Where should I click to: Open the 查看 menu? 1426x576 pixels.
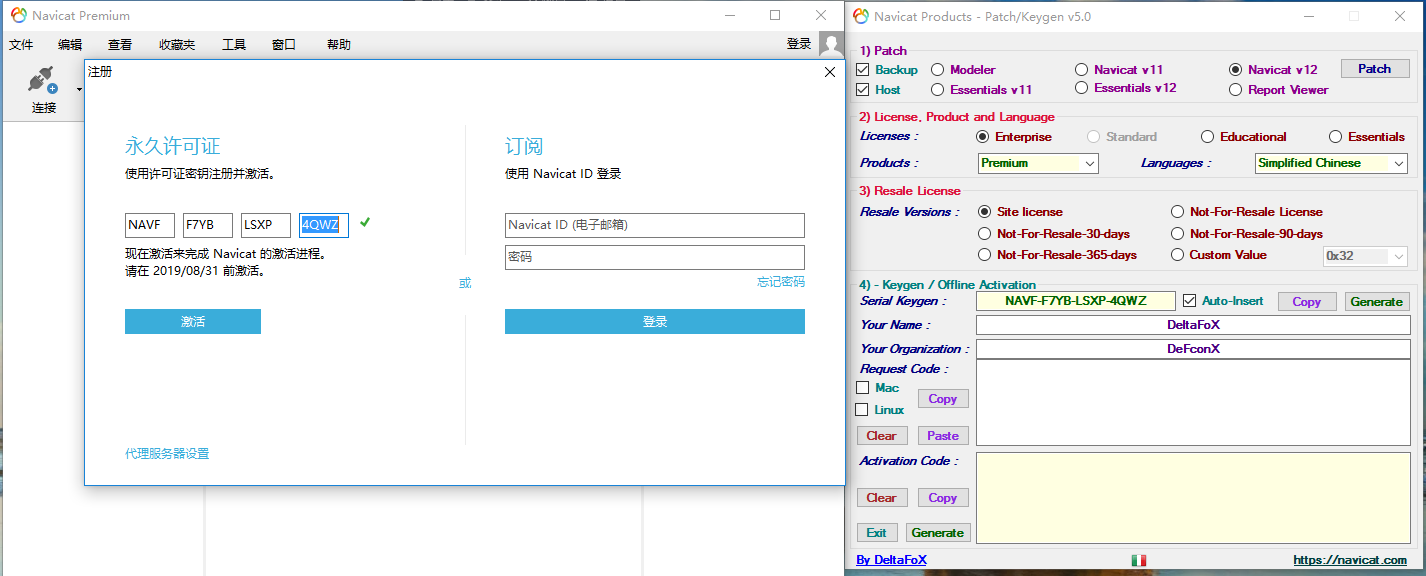click(120, 45)
